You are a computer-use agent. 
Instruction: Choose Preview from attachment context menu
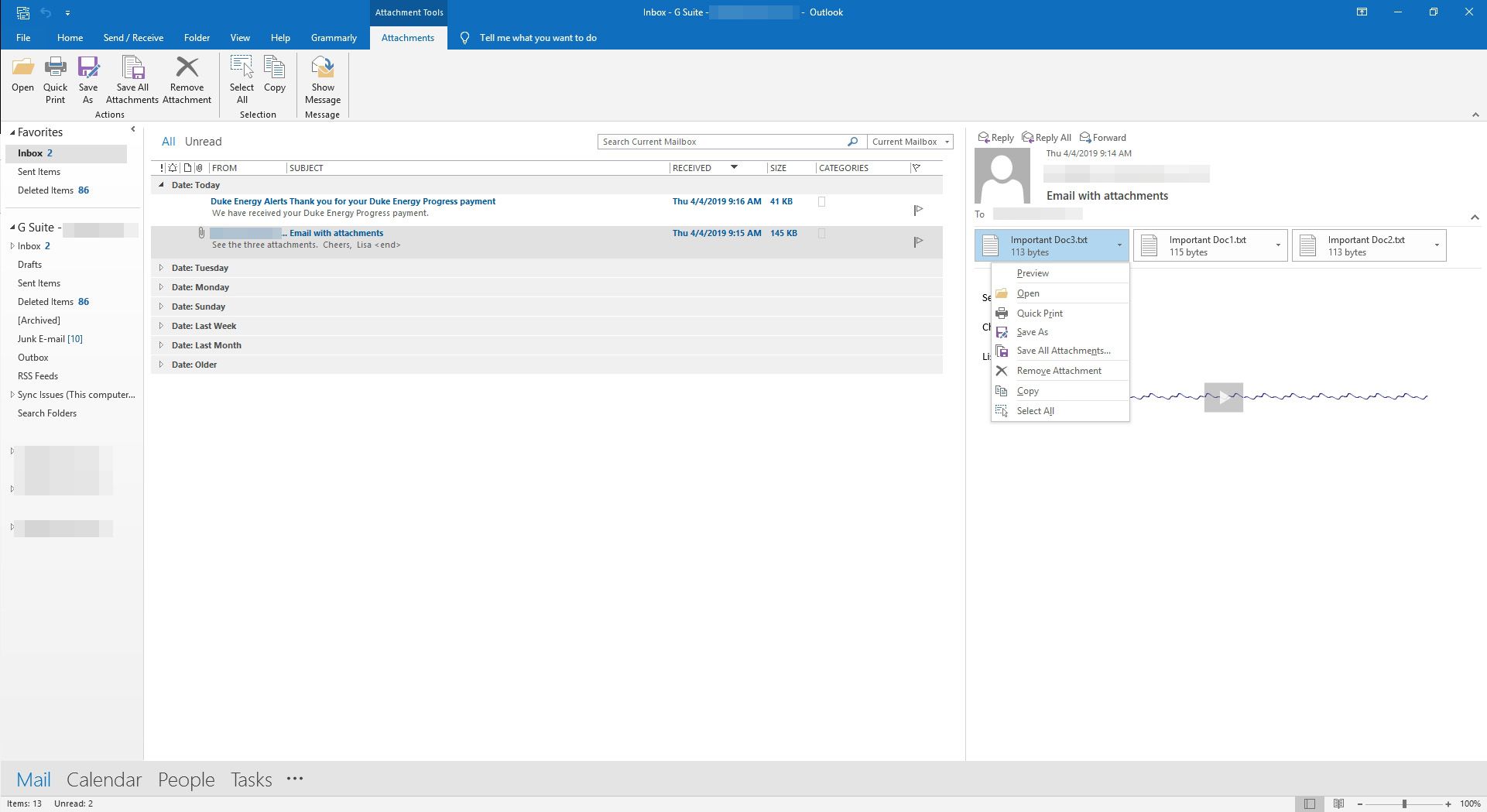pos(1060,273)
